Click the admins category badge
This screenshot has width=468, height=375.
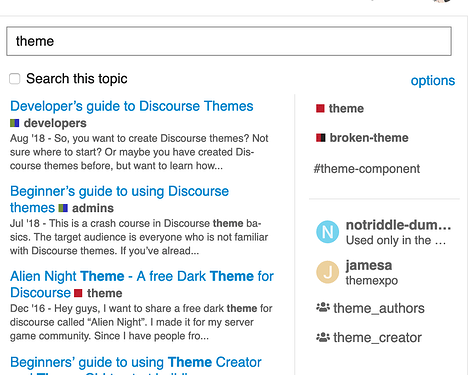pyautogui.click(x=86, y=208)
